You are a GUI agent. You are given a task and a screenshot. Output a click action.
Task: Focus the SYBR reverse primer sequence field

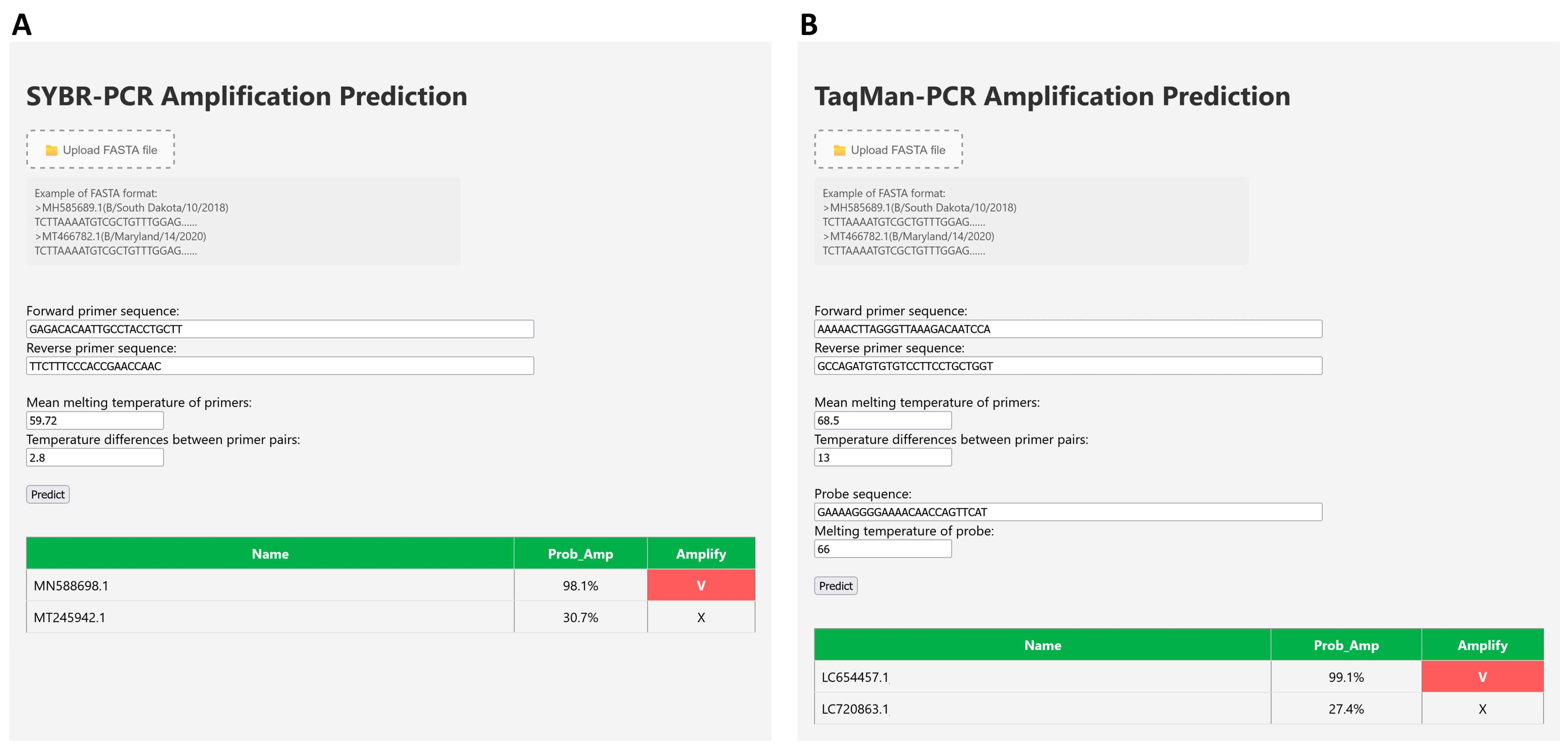pos(280,366)
